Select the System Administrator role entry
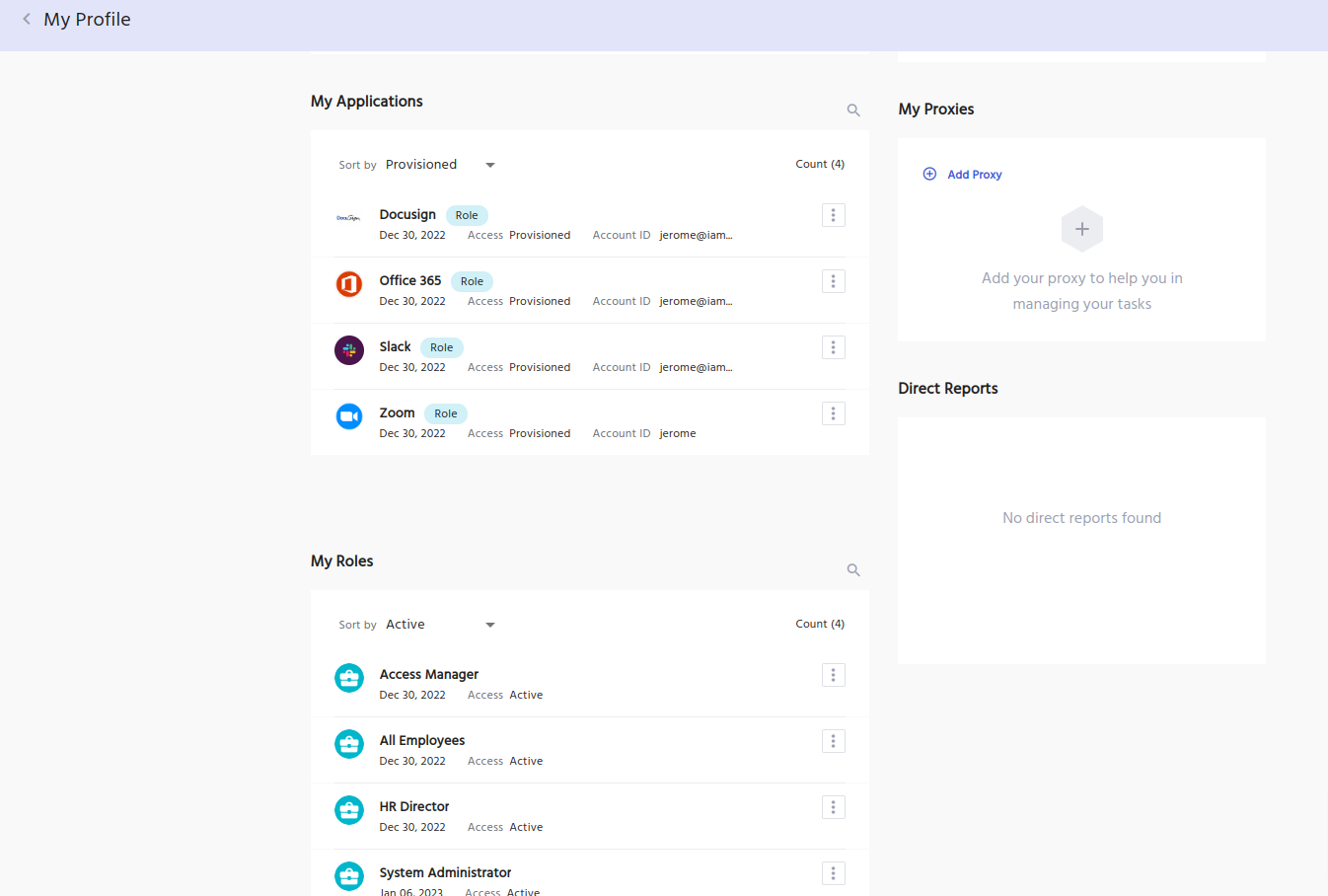Viewport: 1328px width, 896px height. tap(445, 872)
